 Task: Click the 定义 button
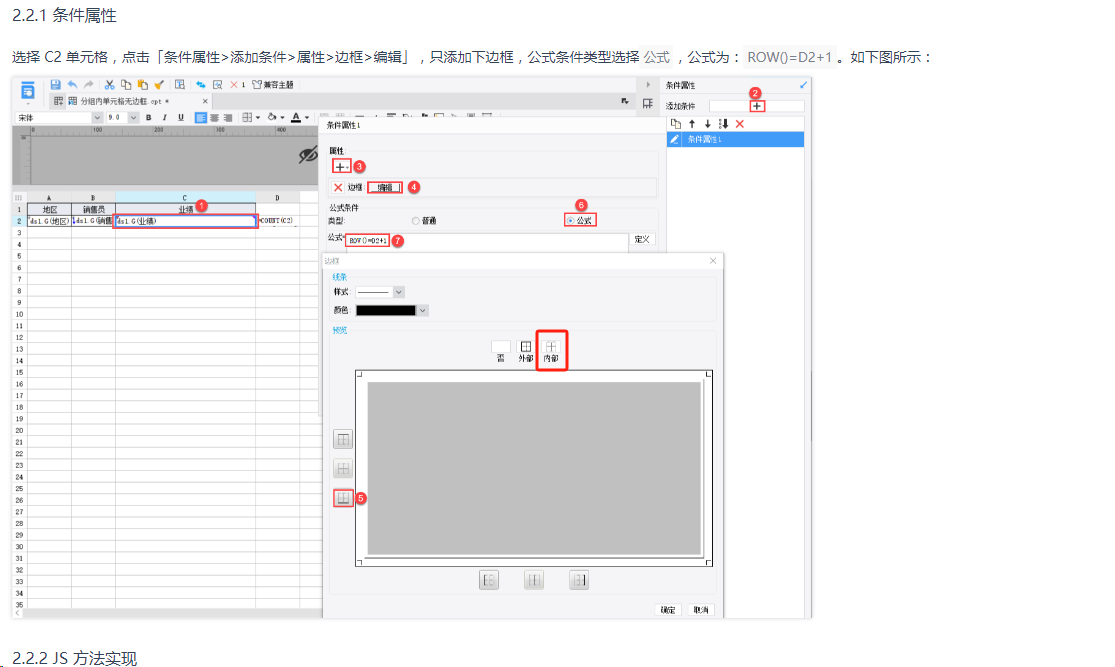(642, 240)
